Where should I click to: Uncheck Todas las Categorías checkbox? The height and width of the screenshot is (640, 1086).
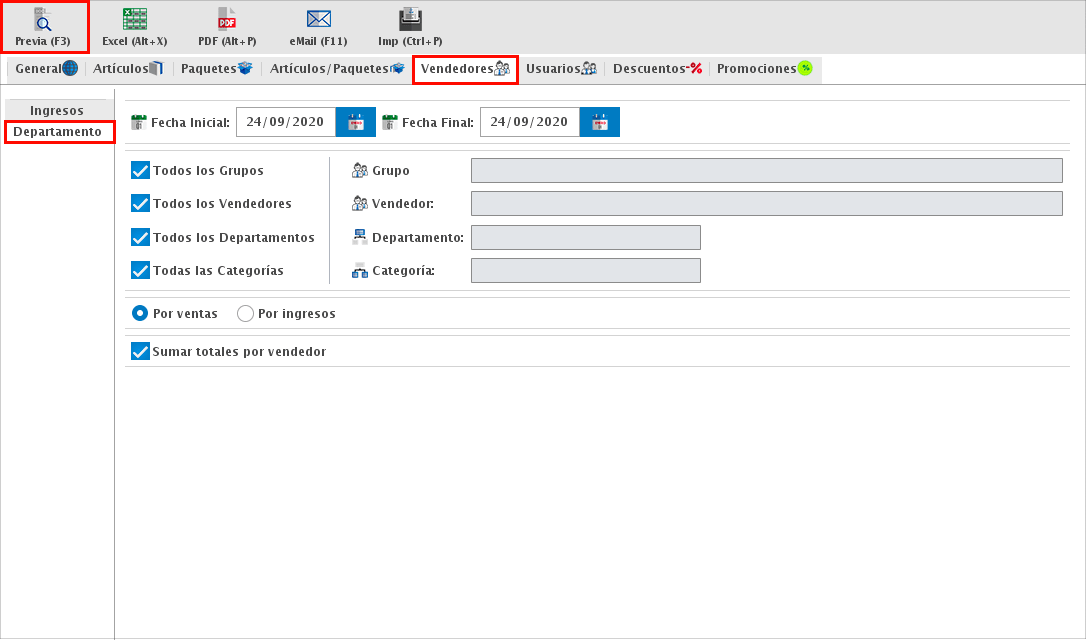click(x=141, y=271)
